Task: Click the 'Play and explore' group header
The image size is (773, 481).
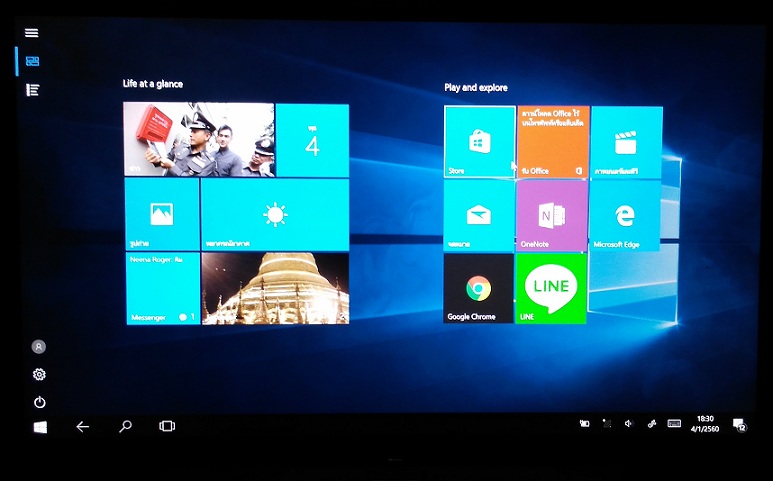Action: tap(476, 88)
